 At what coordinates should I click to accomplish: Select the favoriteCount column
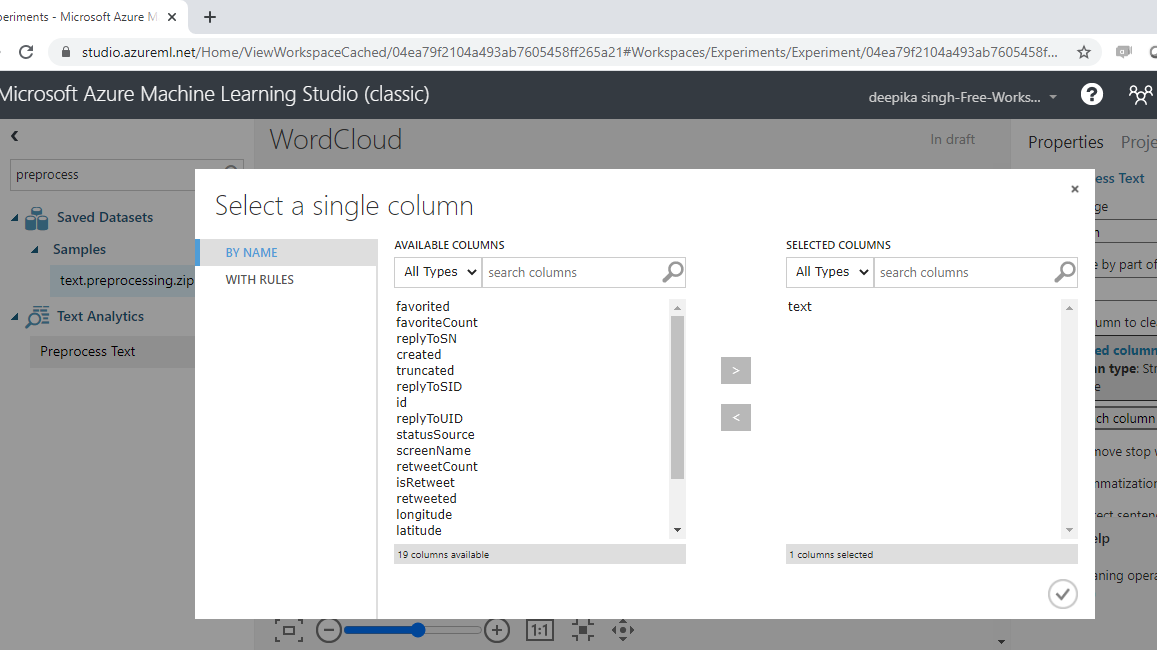pos(437,322)
